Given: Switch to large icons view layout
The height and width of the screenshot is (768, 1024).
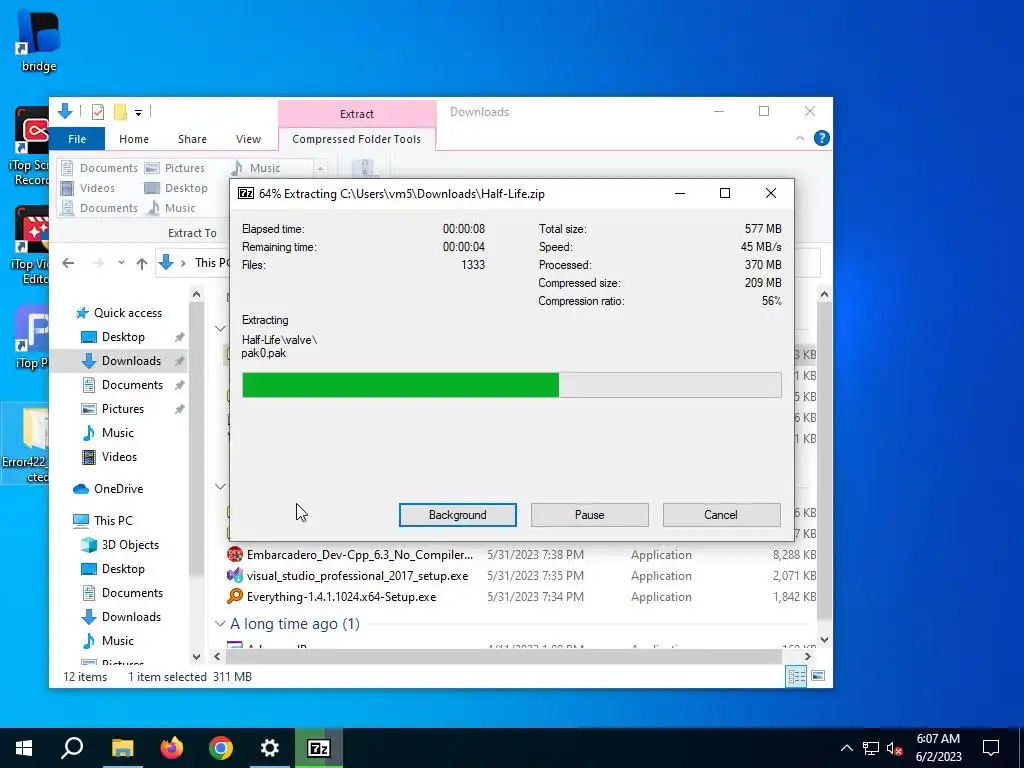Looking at the screenshot, I should click(818, 676).
